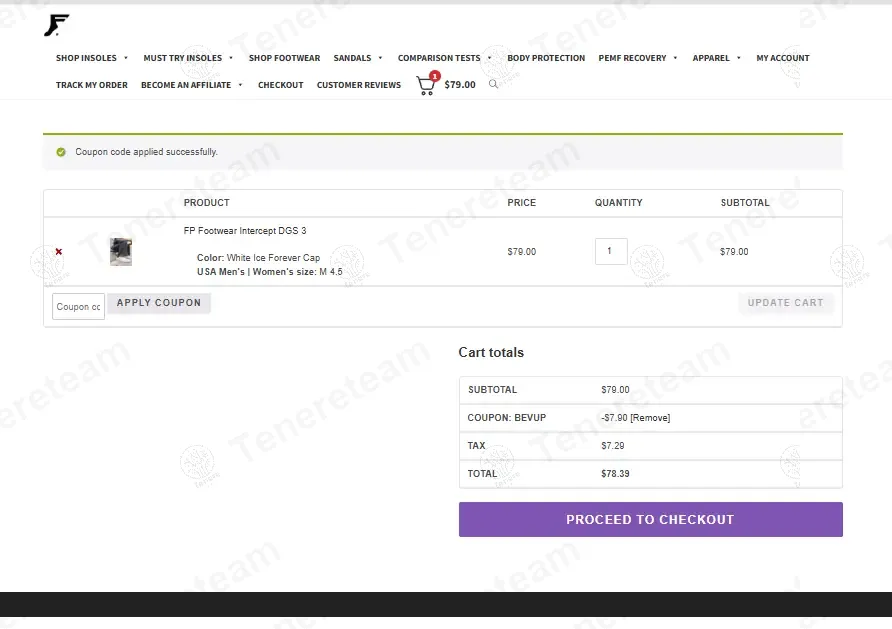Image resolution: width=892 pixels, height=629 pixels.
Task: Expand the Apparel dropdown arrow
Action: pos(738,58)
